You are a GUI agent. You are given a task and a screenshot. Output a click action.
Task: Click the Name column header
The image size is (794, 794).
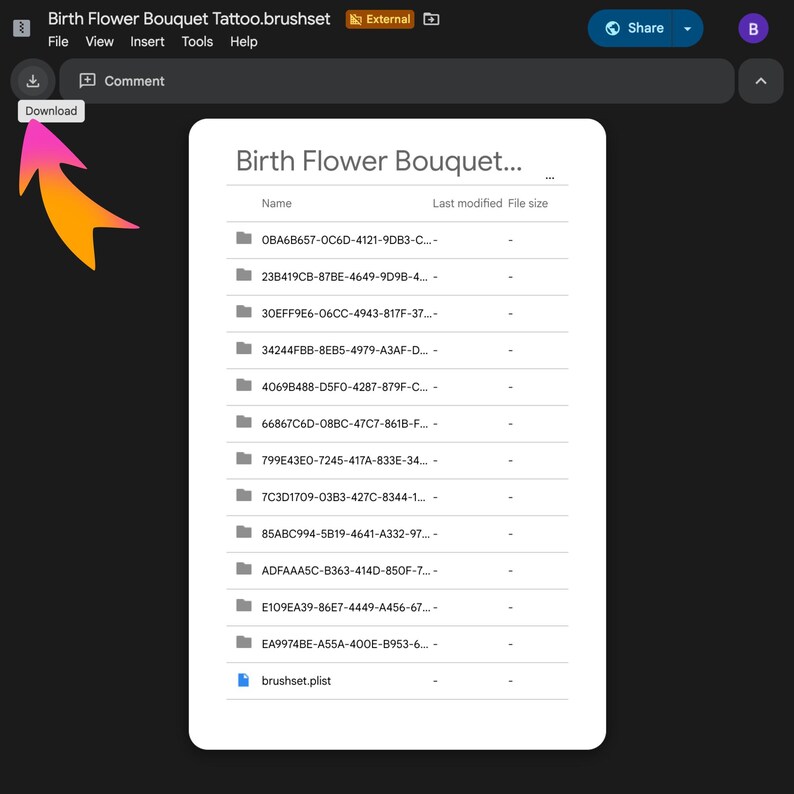point(276,204)
